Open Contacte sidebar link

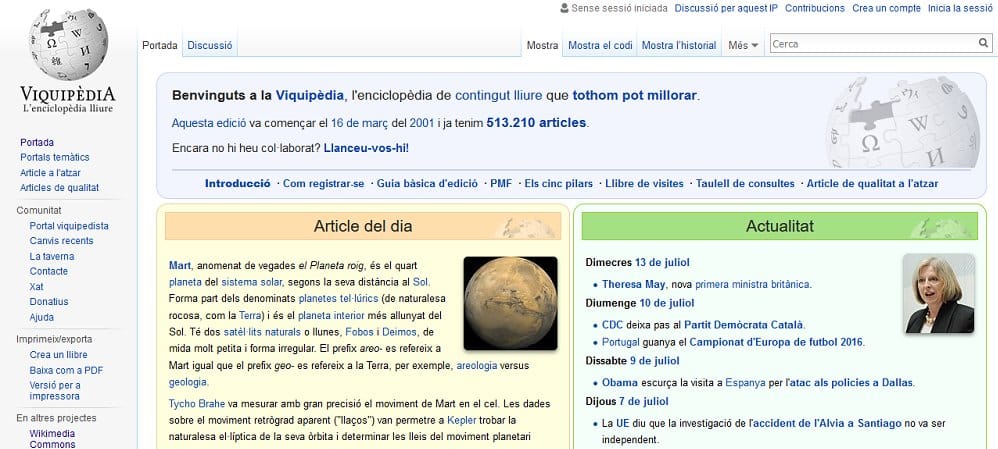(48, 271)
